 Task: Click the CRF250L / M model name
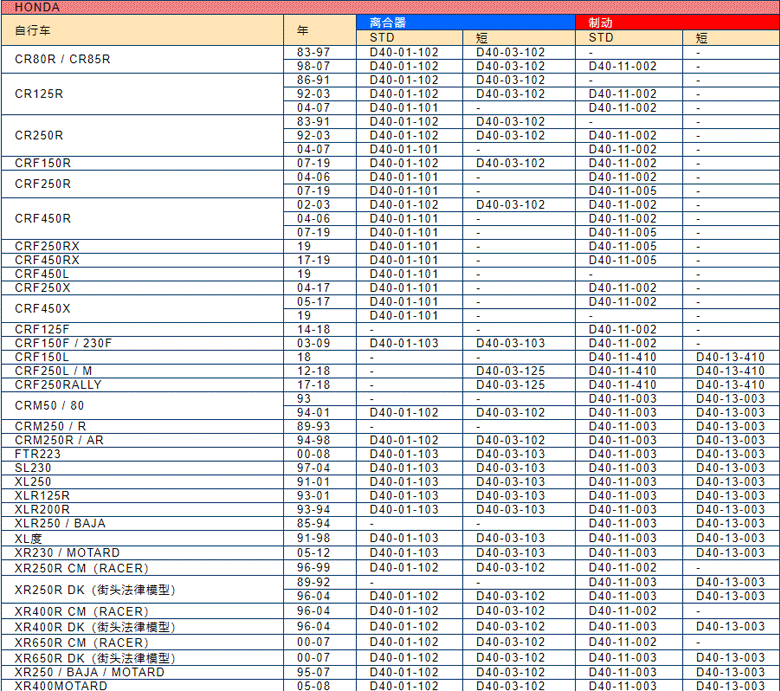pos(53,371)
